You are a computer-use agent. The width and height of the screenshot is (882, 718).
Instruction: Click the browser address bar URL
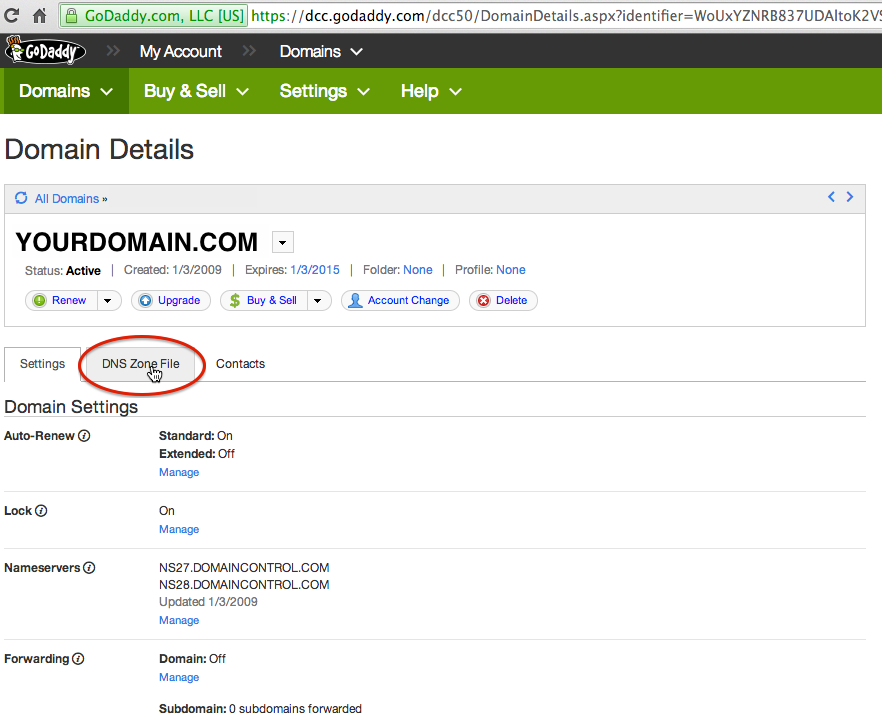566,16
